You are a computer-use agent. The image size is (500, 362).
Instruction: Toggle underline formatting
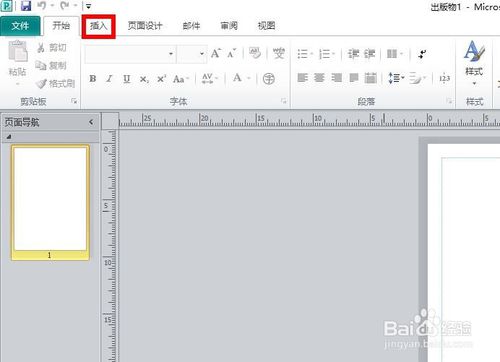click(127, 79)
